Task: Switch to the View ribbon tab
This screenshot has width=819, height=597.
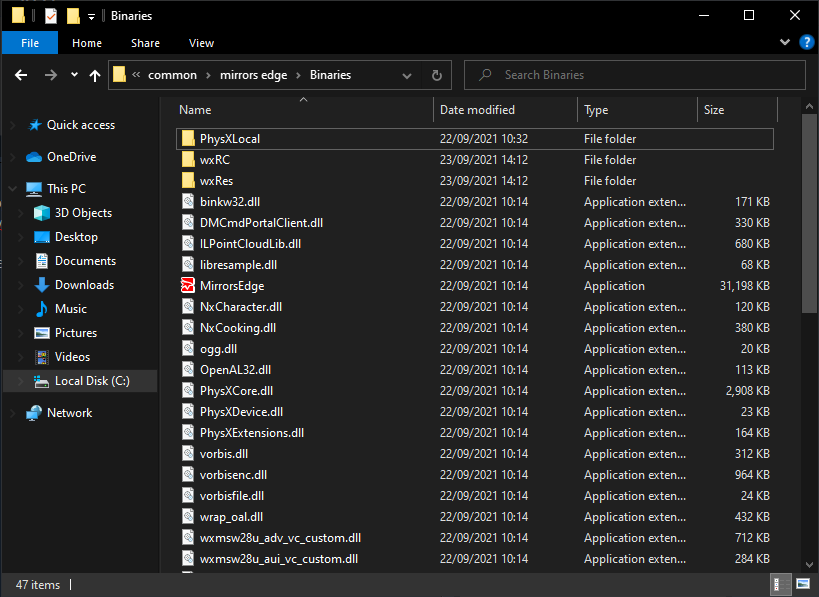Action: 201,43
